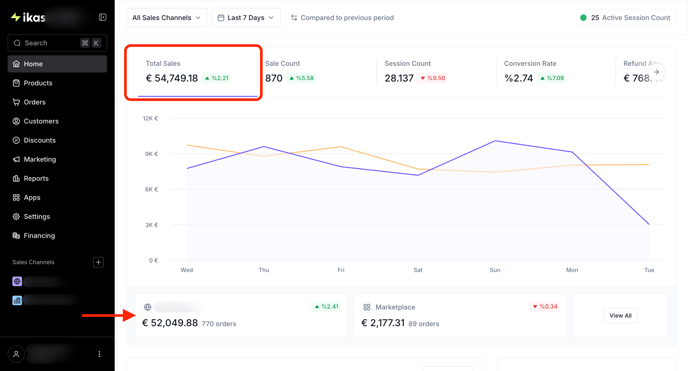
Task: Click the Customers person icon
Action: pyautogui.click(x=16, y=121)
